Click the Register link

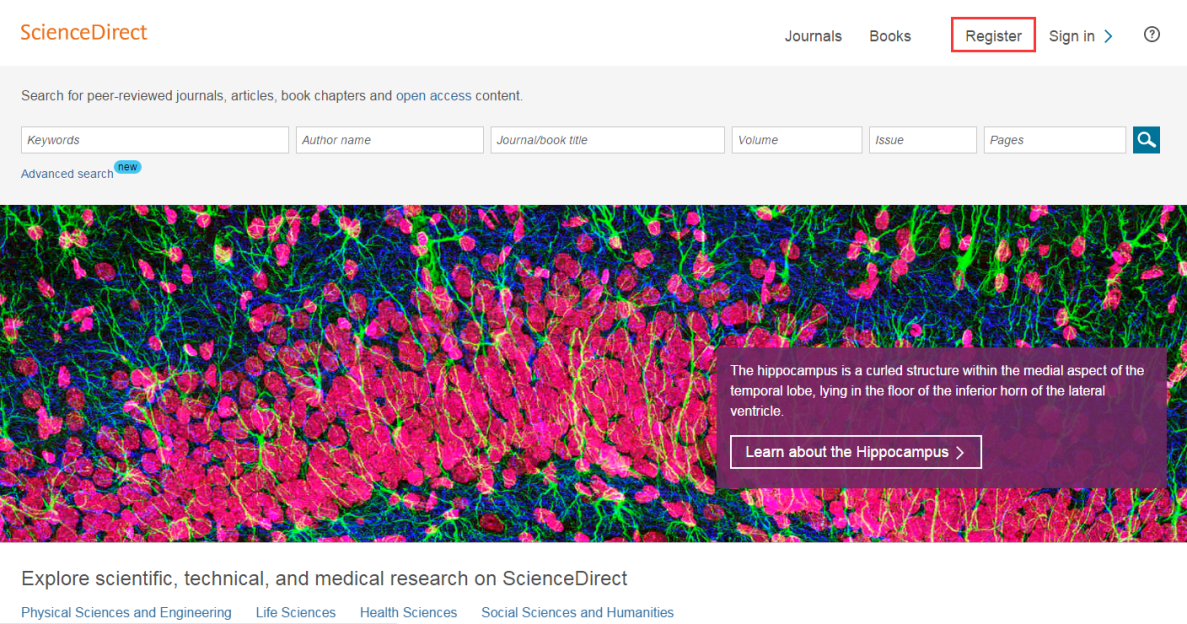tap(993, 36)
